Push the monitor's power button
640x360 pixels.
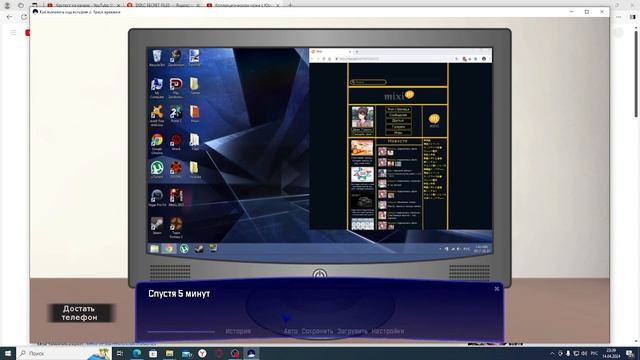tap(320, 274)
